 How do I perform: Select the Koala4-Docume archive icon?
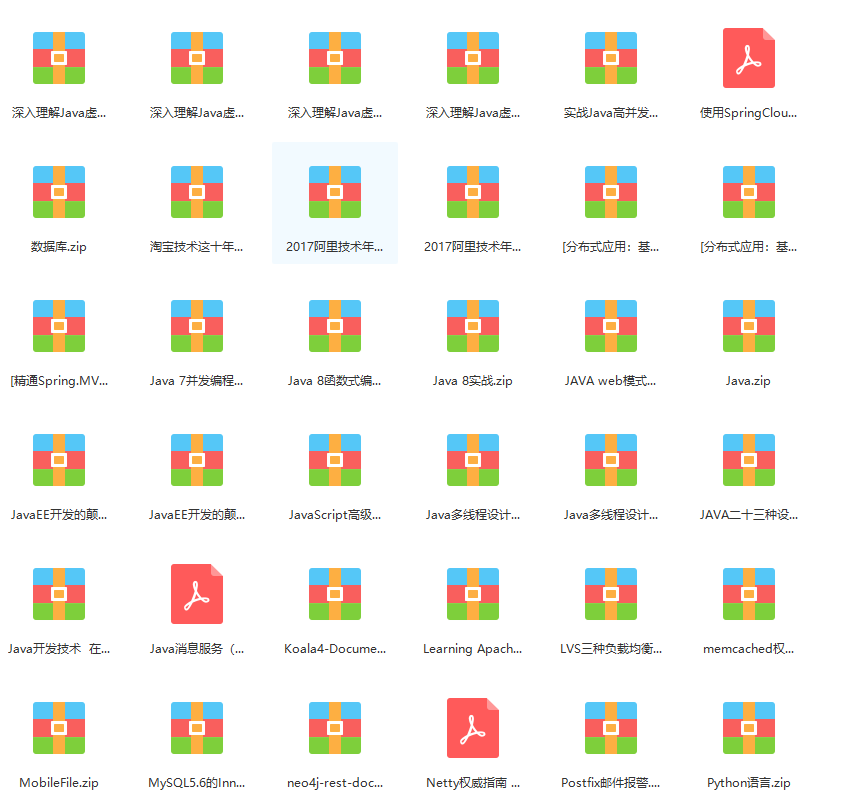(335, 594)
